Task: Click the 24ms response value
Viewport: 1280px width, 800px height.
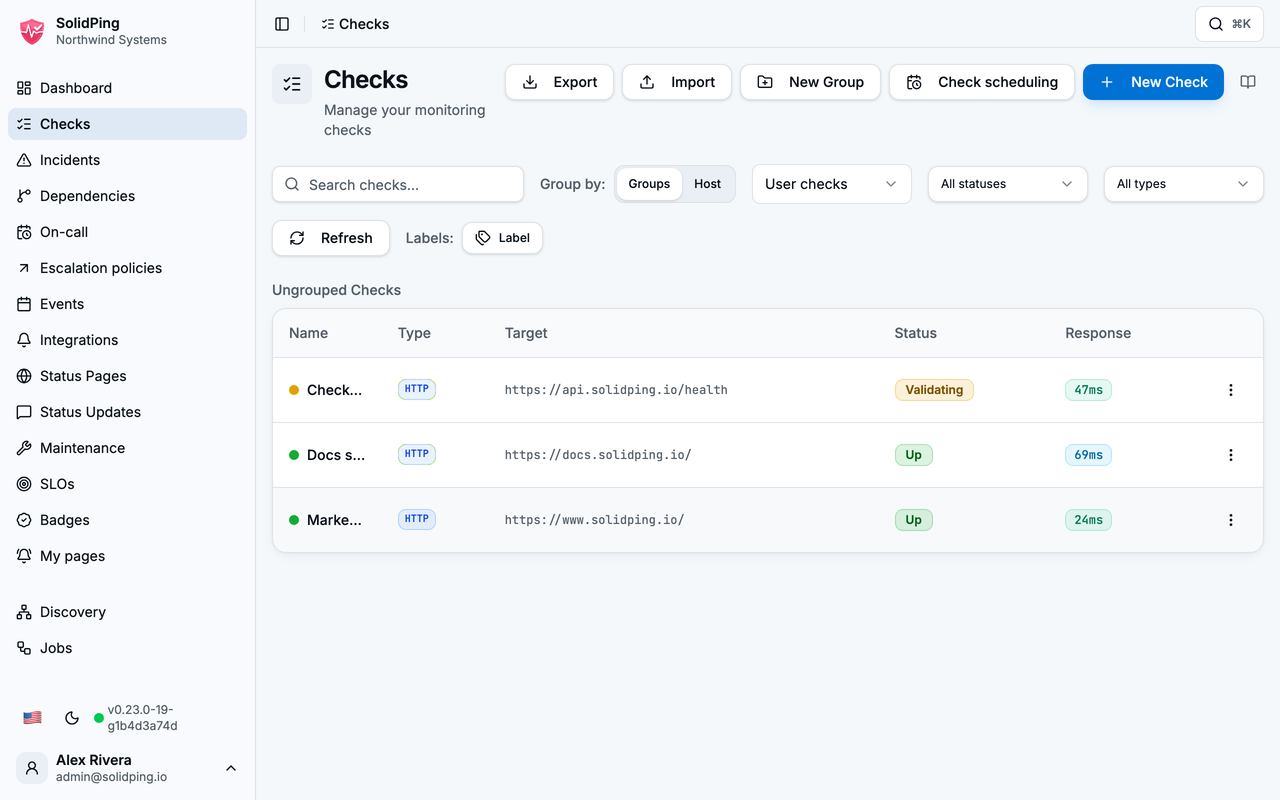Action: [1088, 520]
